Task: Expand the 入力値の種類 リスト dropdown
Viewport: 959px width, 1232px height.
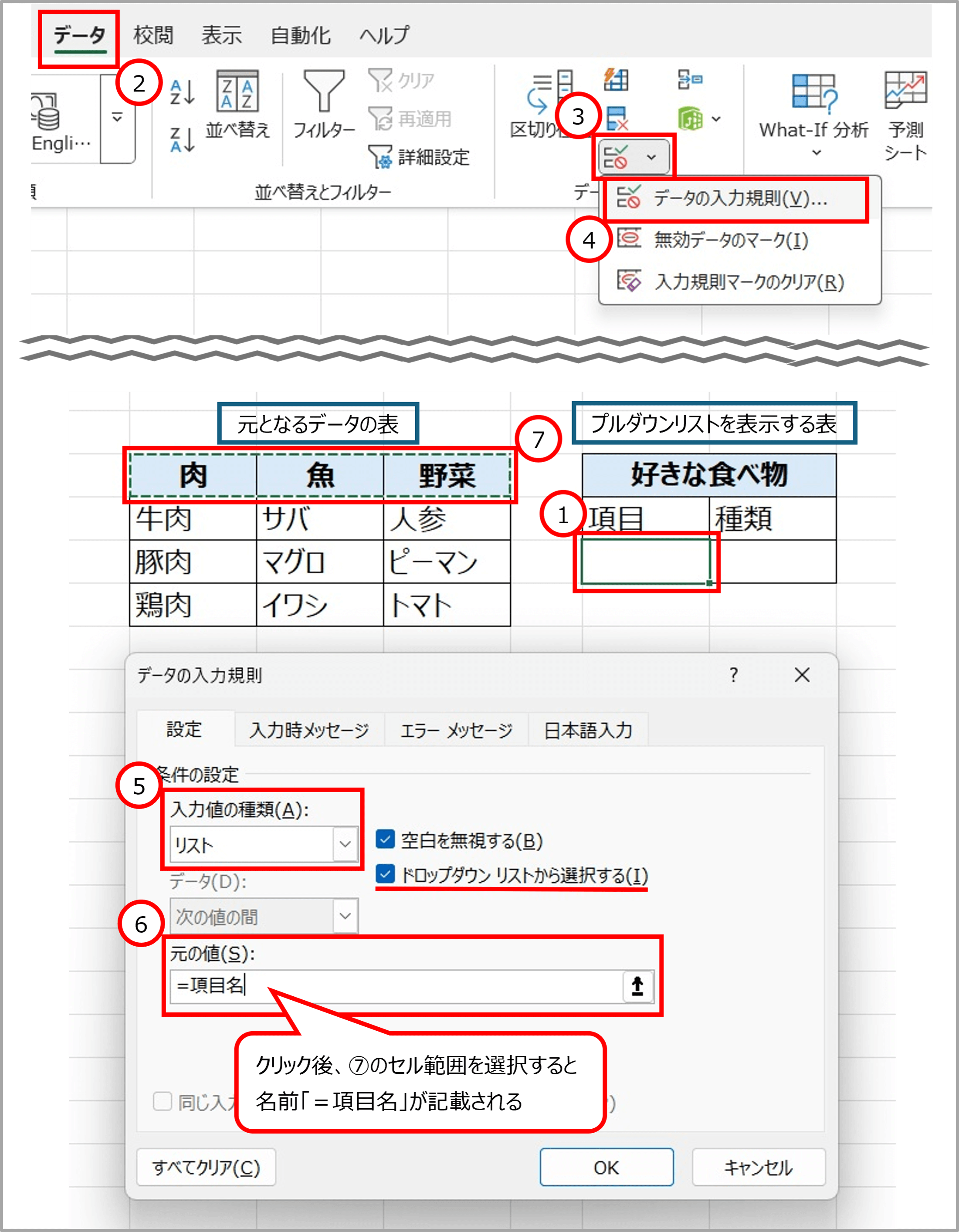Action: [345, 844]
